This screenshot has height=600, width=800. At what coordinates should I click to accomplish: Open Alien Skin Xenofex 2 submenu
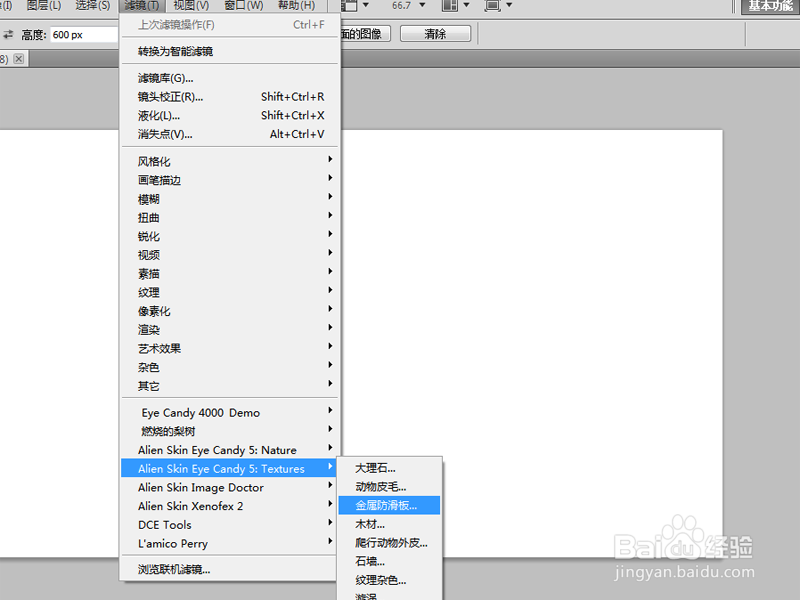point(230,506)
